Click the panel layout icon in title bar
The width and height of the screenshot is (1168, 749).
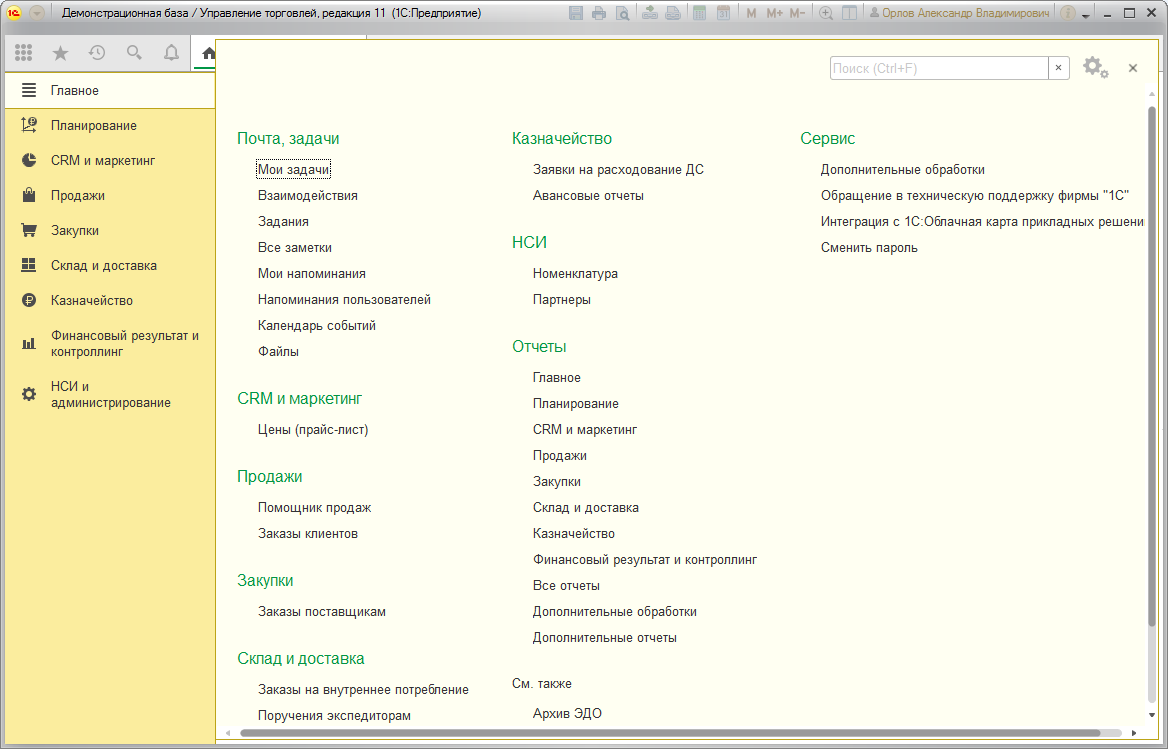[849, 13]
